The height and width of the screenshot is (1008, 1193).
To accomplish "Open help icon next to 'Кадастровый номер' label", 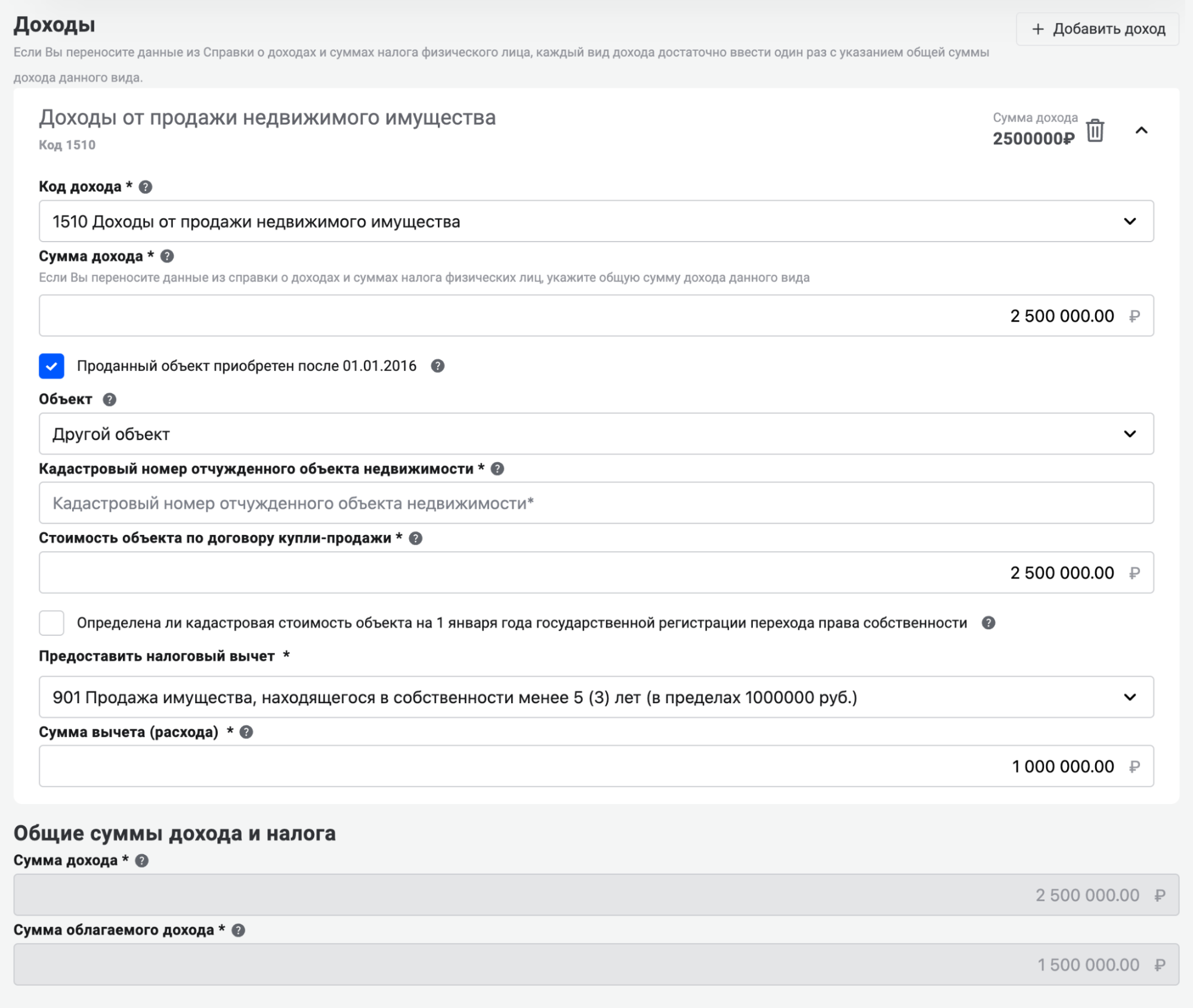I will pyautogui.click(x=497, y=469).
